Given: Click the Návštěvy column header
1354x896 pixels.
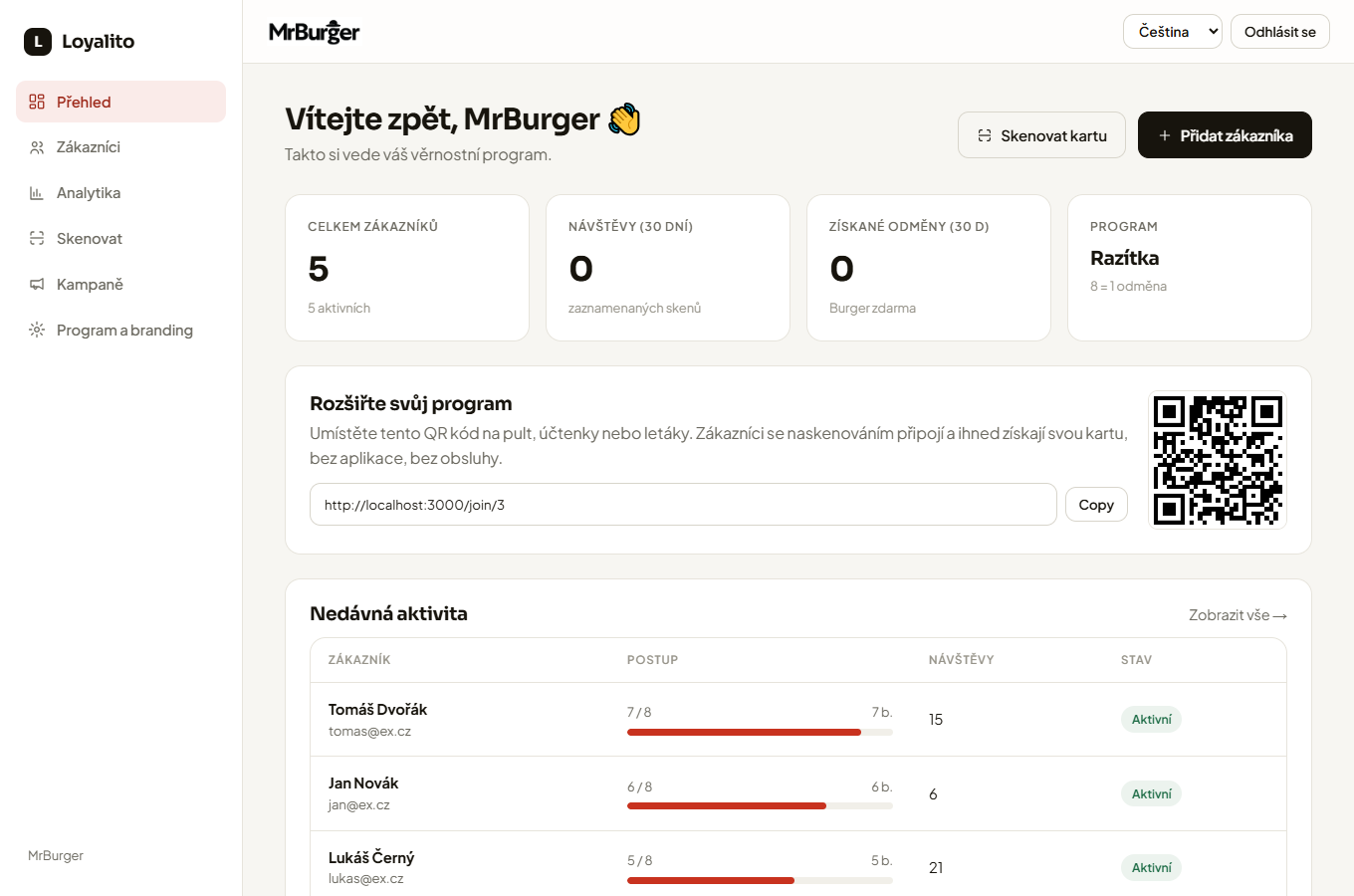Looking at the screenshot, I should [x=961, y=660].
